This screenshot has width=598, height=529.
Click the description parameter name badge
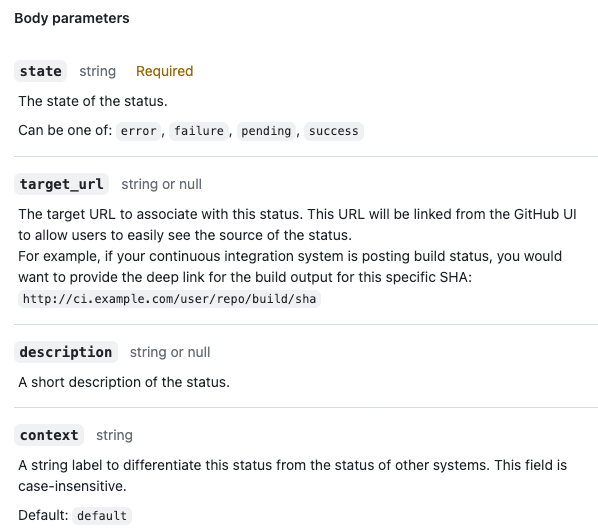pos(66,352)
